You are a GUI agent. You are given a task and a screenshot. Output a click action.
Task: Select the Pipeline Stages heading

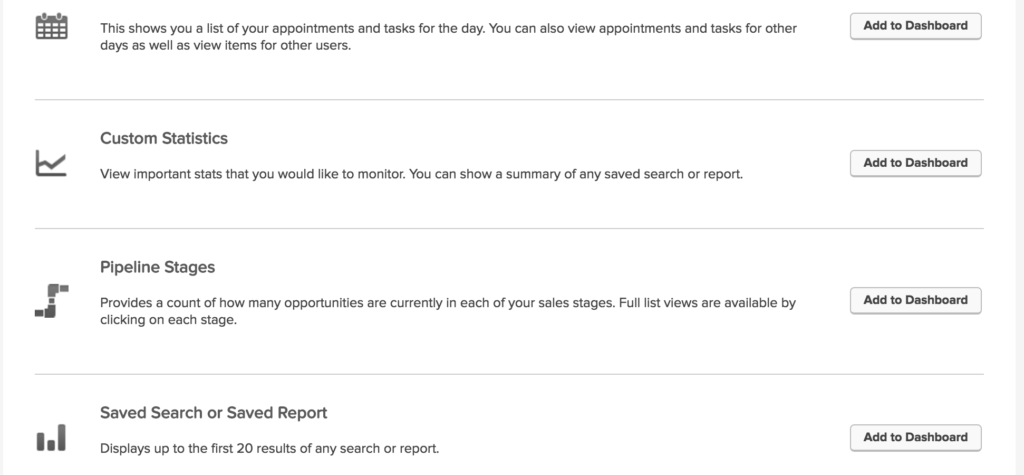point(157,267)
